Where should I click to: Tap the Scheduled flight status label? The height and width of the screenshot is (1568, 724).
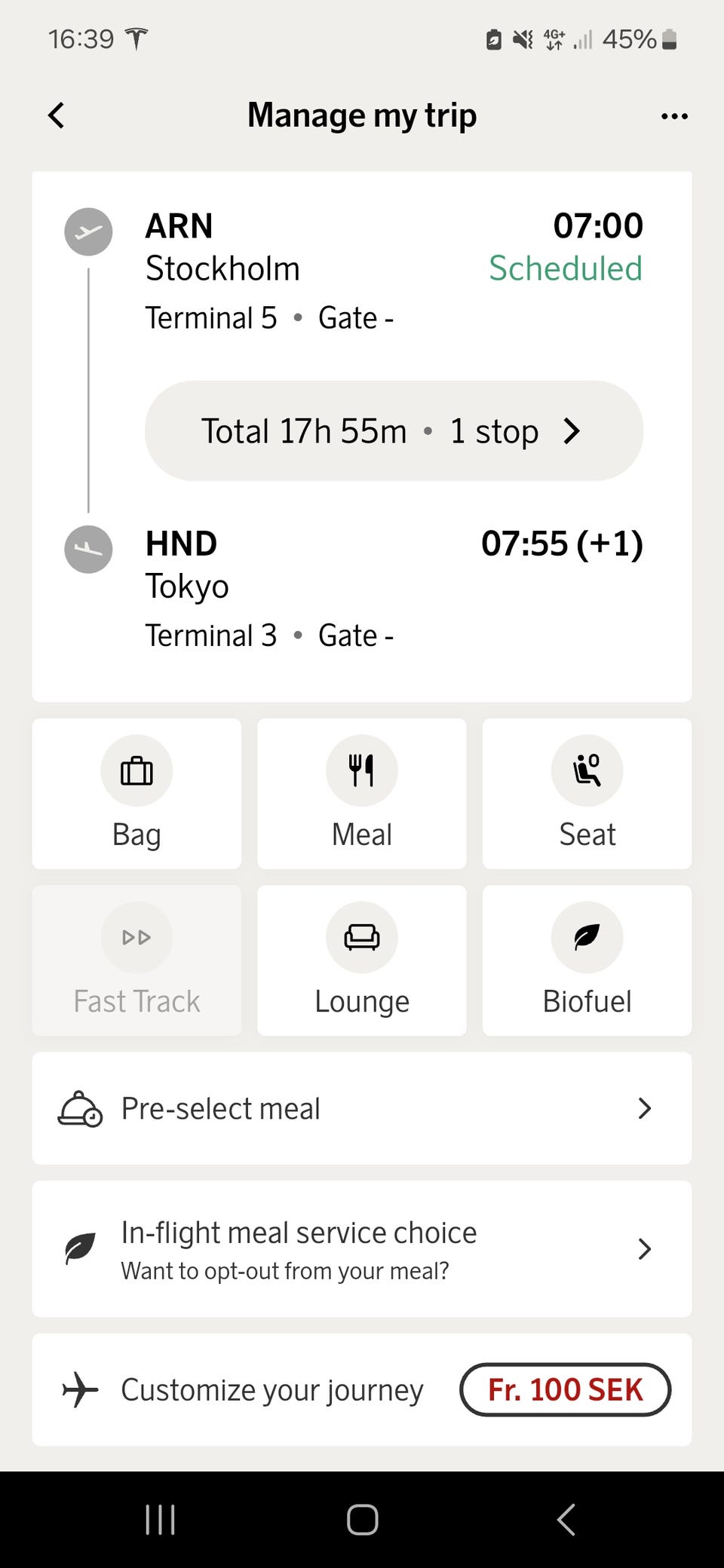[566, 268]
